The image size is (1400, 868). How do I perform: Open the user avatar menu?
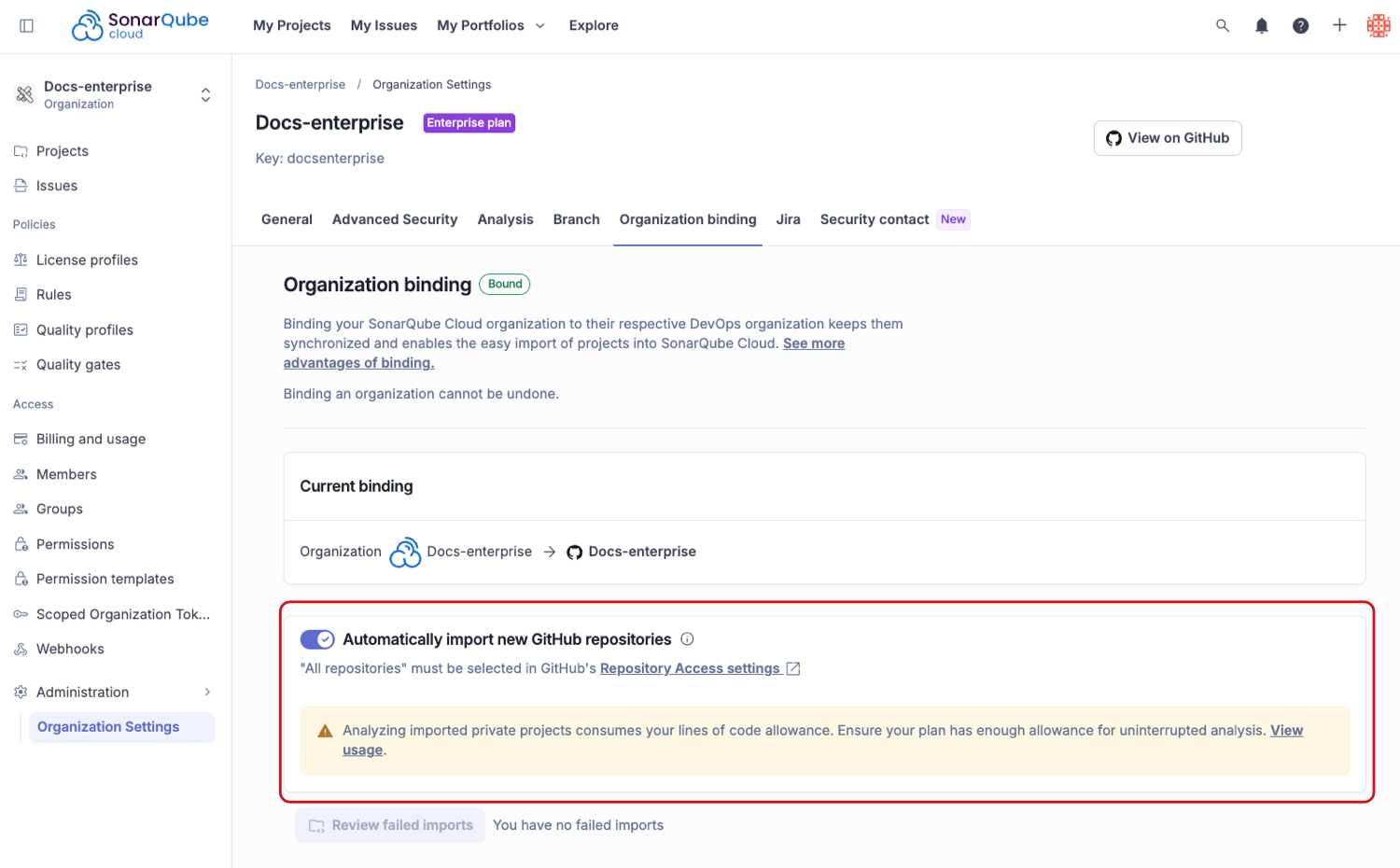1379,26
